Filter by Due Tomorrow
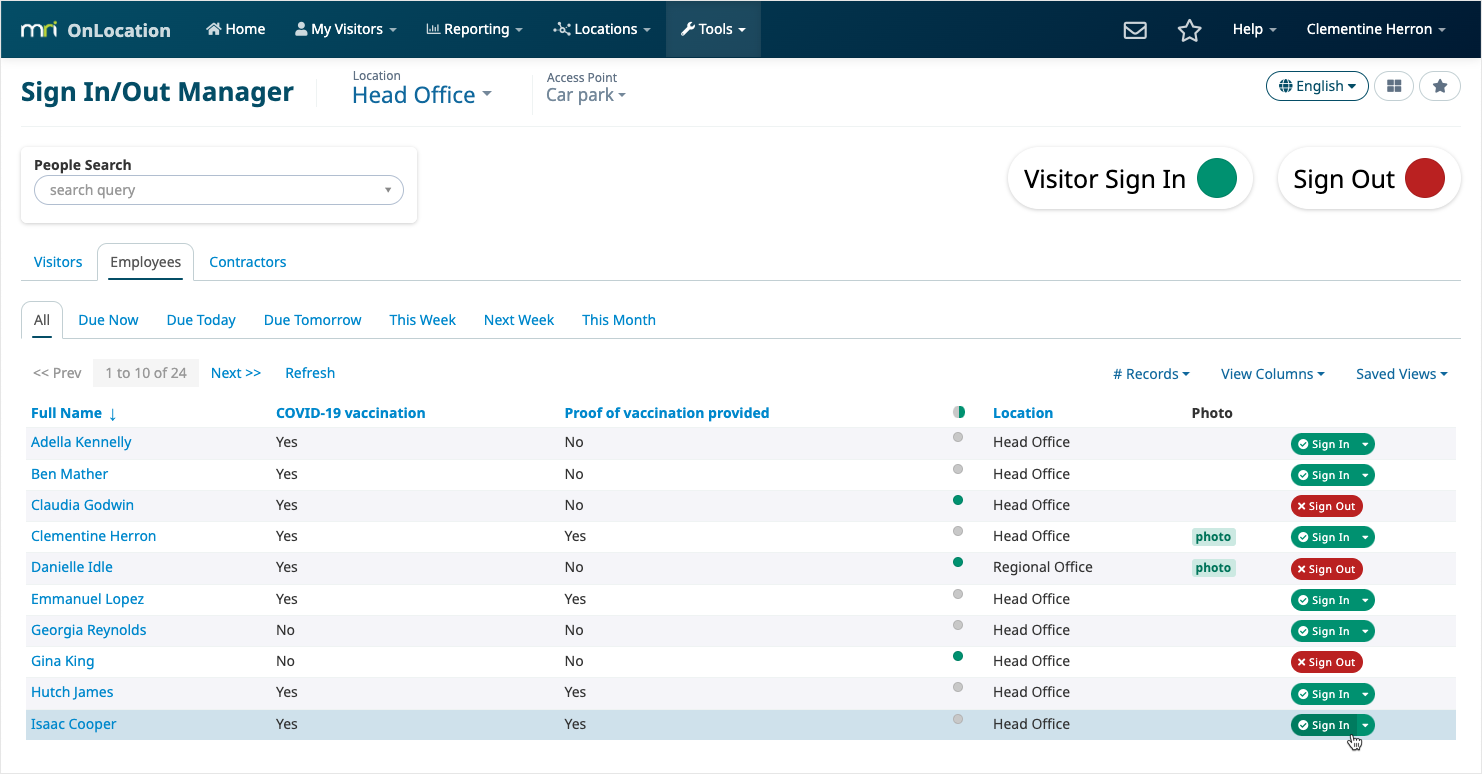 click(x=313, y=320)
